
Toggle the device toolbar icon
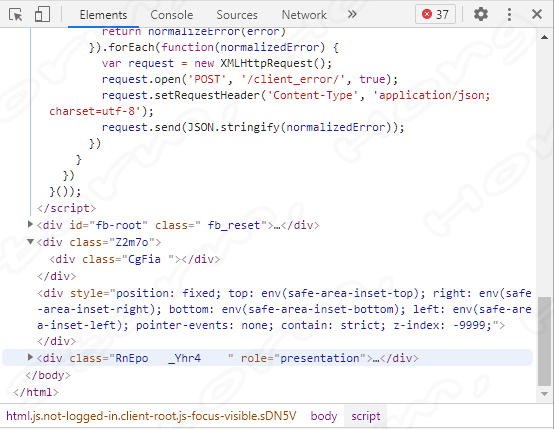42,14
